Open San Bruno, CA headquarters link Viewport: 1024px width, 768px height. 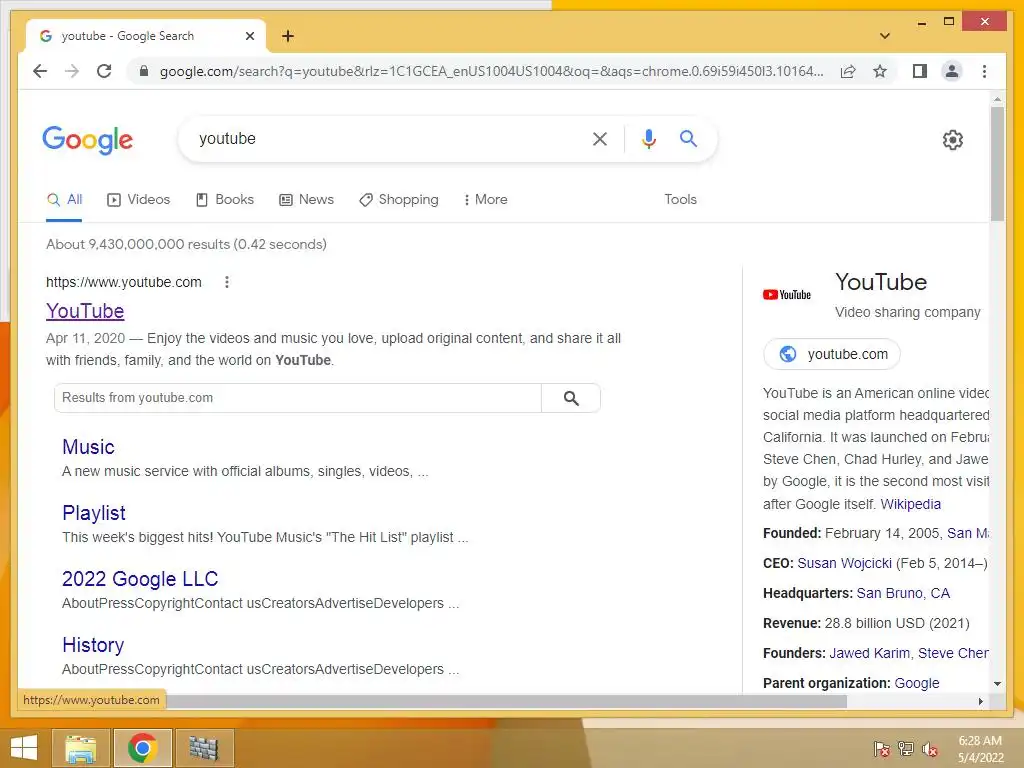903,594
